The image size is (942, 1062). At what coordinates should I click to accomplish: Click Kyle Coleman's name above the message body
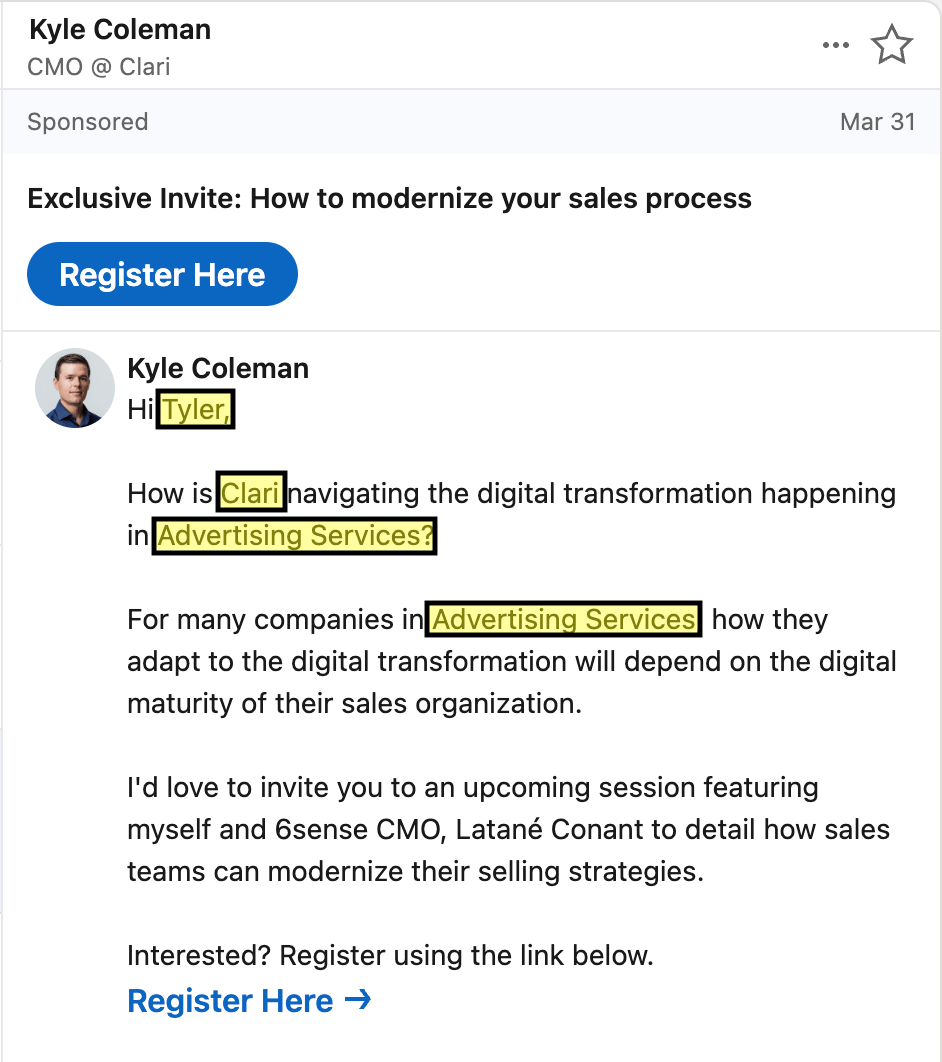pos(218,368)
